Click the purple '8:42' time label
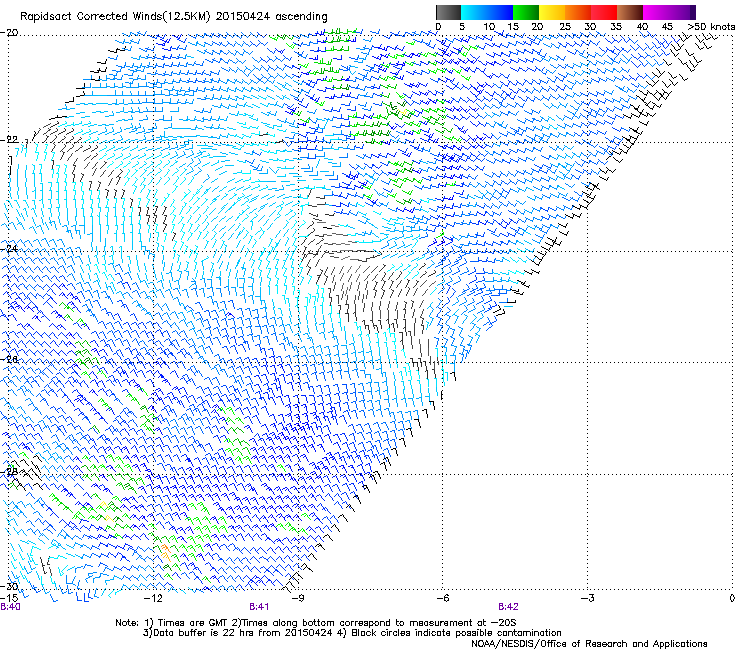740x650 pixels. [508, 607]
